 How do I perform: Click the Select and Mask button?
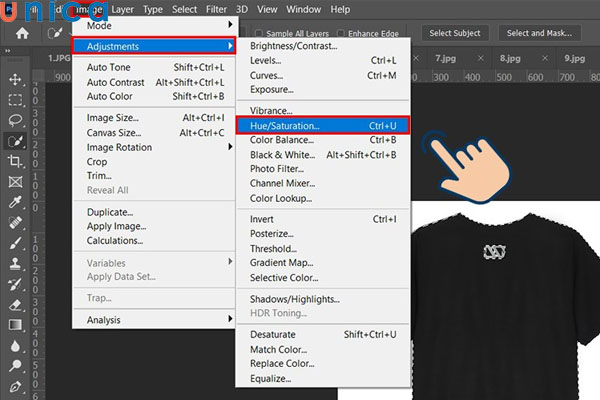(x=538, y=33)
